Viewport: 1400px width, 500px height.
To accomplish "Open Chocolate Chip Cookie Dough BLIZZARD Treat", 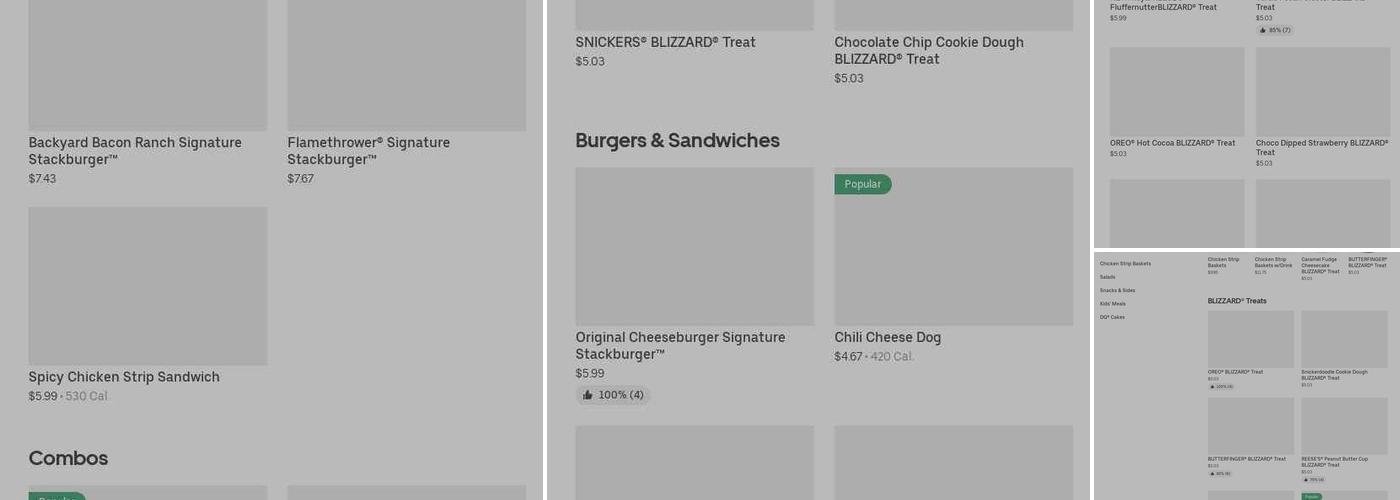I will (929, 50).
